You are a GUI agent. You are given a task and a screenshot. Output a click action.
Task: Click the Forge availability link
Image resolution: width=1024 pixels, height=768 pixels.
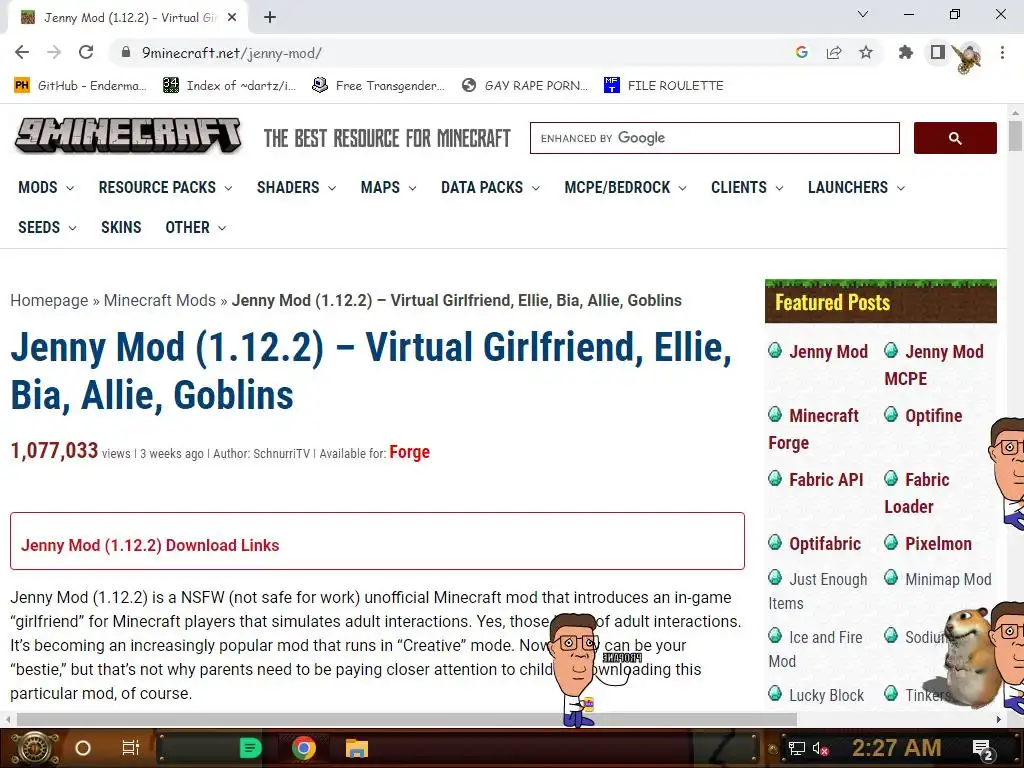pos(409,452)
